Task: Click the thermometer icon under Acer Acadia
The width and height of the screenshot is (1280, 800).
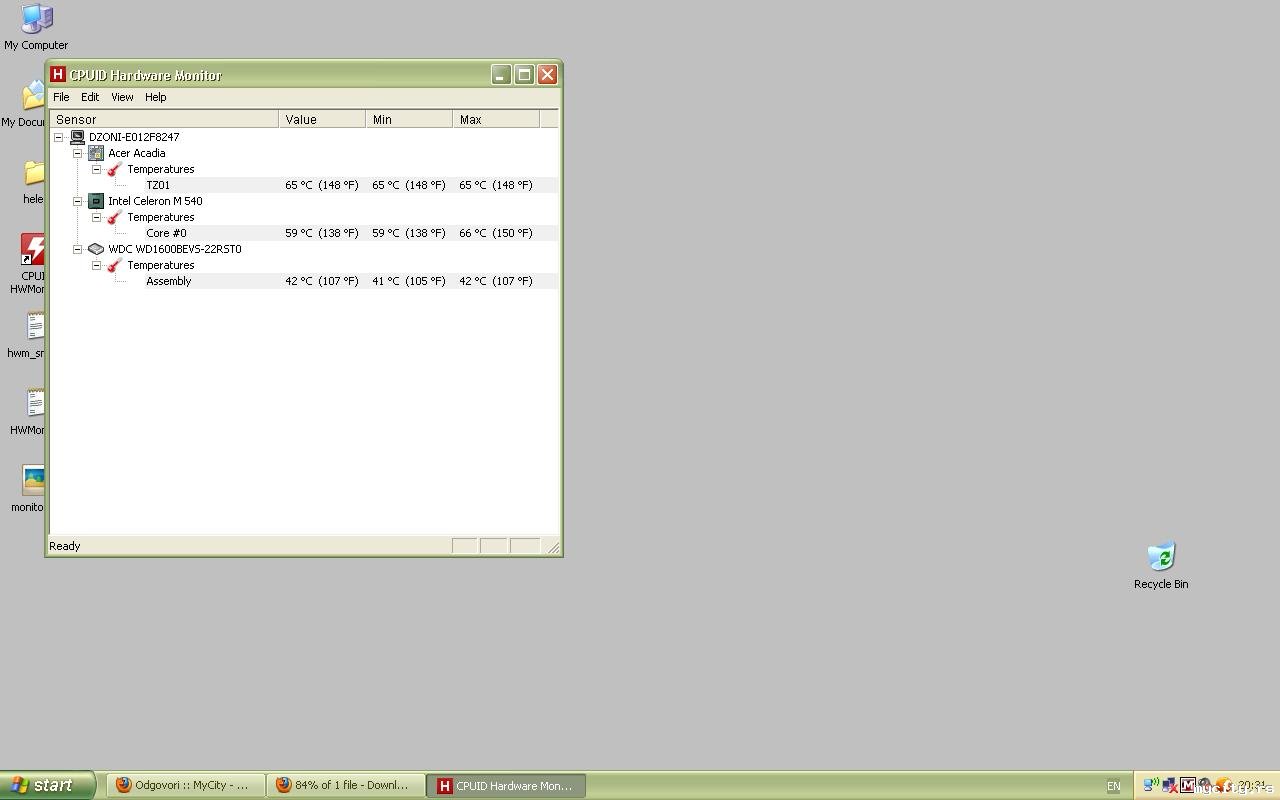Action: (115, 169)
